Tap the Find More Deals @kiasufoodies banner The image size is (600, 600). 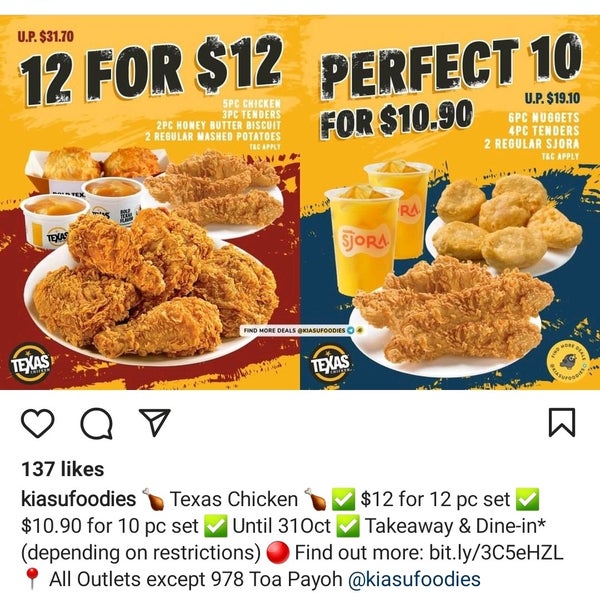[x=302, y=330]
